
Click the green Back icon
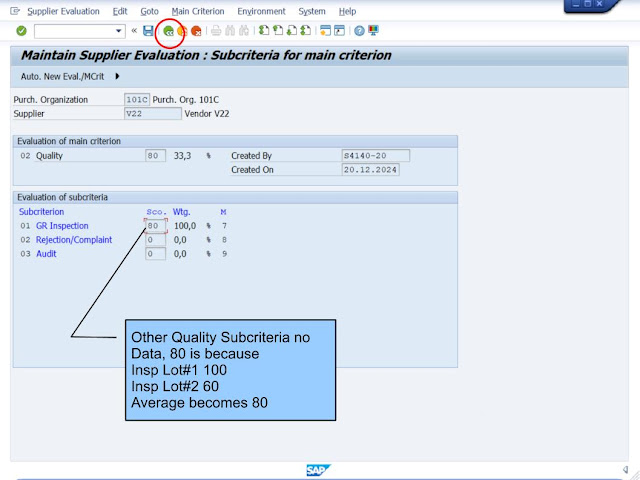click(x=168, y=31)
